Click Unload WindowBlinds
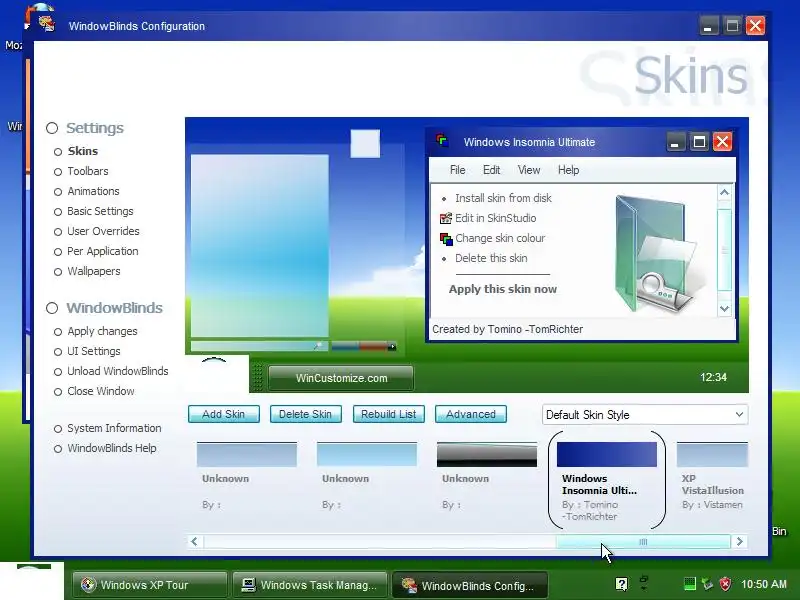 tap(117, 371)
